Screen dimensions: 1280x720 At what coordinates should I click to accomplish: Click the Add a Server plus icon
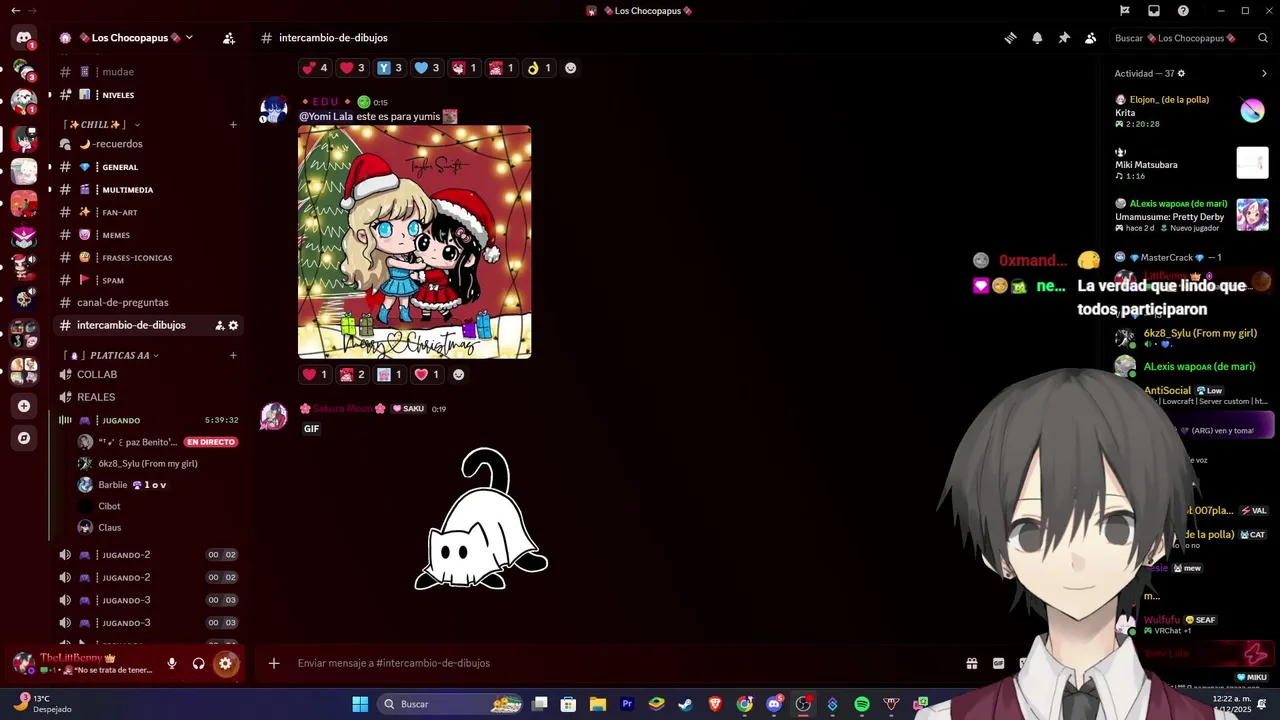(24, 406)
